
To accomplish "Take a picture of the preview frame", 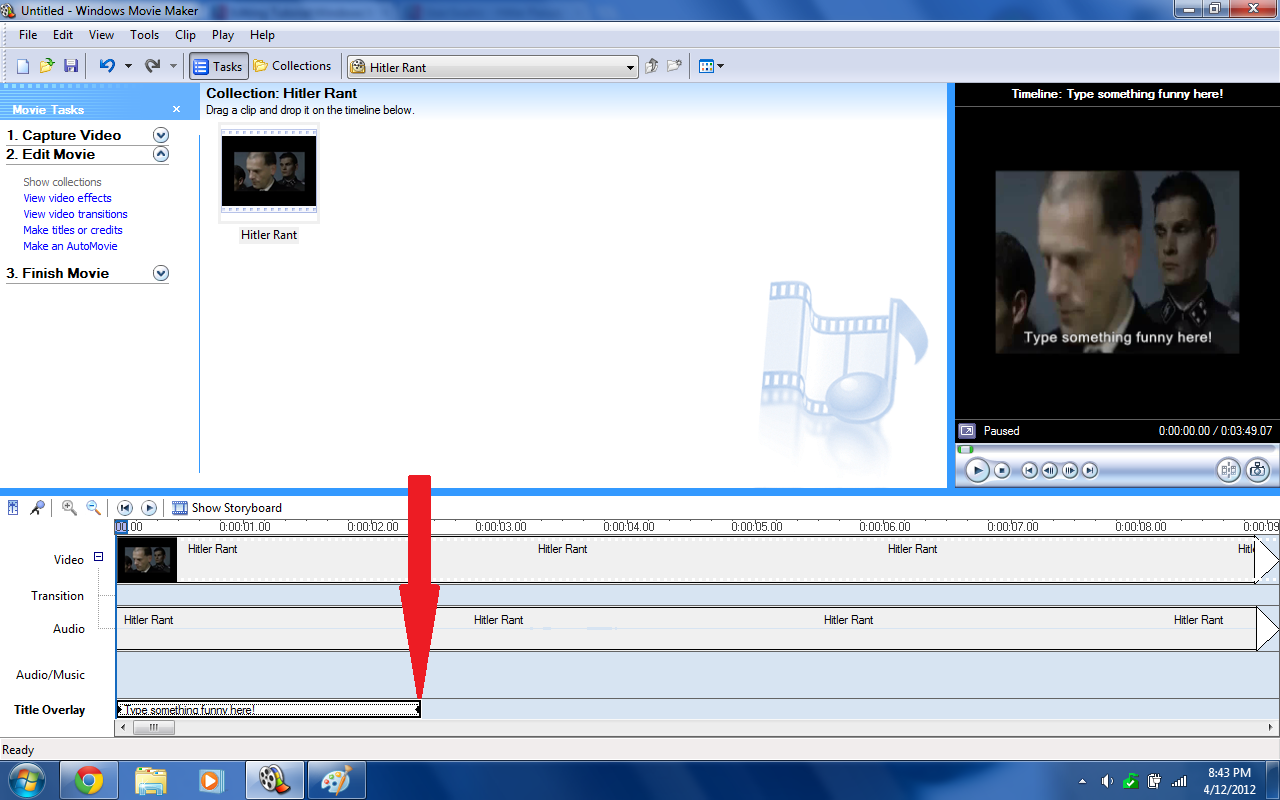I will pyautogui.click(x=1257, y=470).
